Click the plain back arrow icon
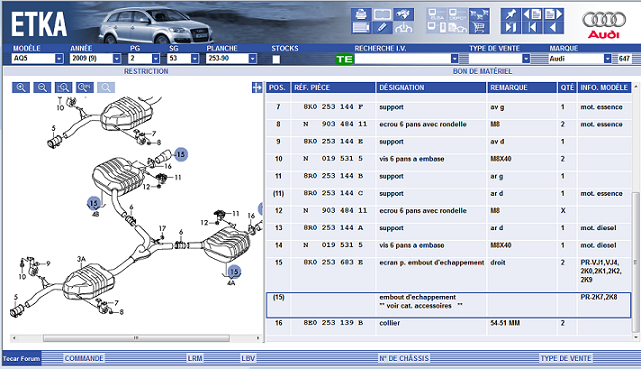 tap(554, 27)
